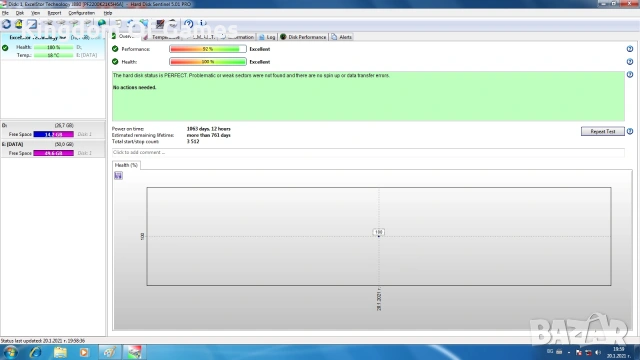
Task: Switch to the Disk Performance tab
Action: tap(303, 37)
